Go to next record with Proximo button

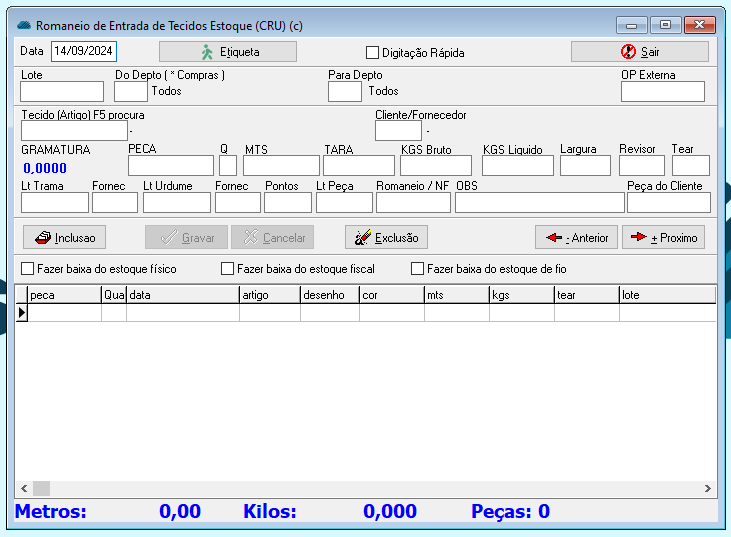click(663, 238)
